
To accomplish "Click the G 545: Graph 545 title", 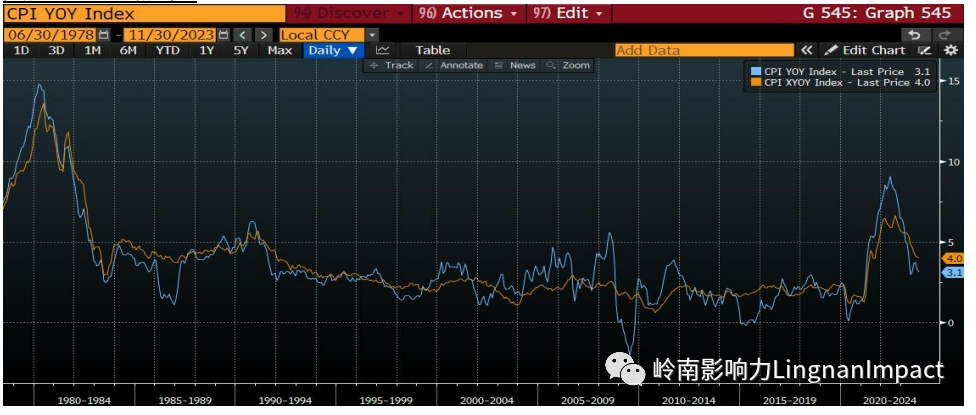I will 877,13.
